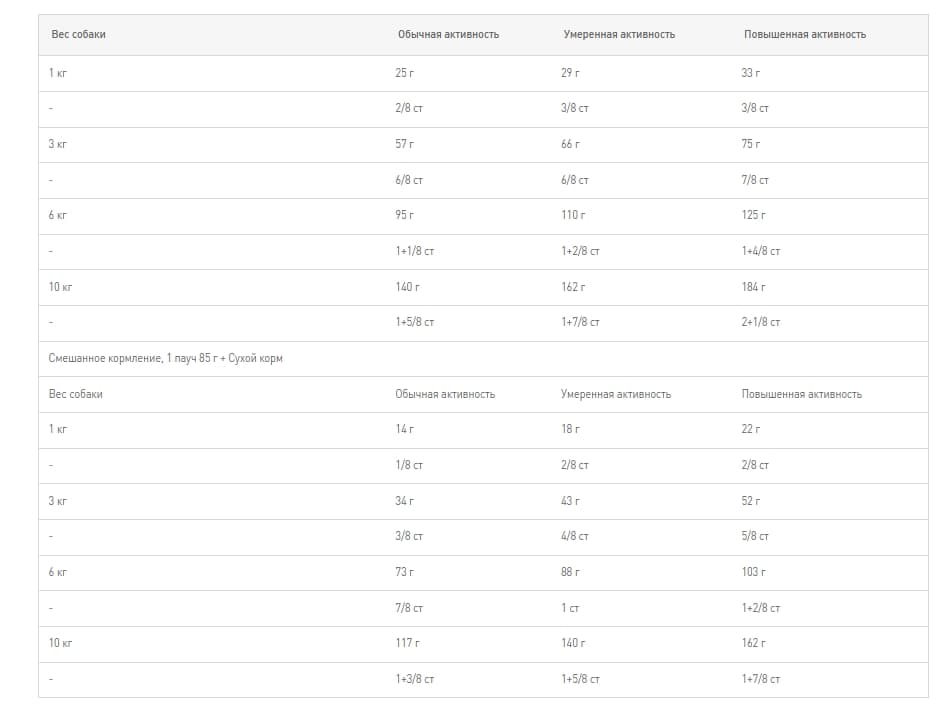This screenshot has width=942, height=711.
Task: Select the "66 г" cell
Action: [571, 144]
